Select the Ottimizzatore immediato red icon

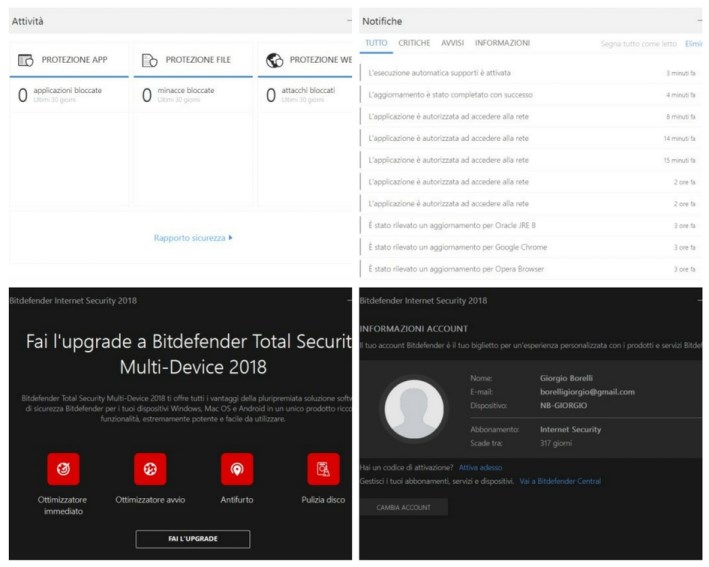pyautogui.click(x=63, y=469)
